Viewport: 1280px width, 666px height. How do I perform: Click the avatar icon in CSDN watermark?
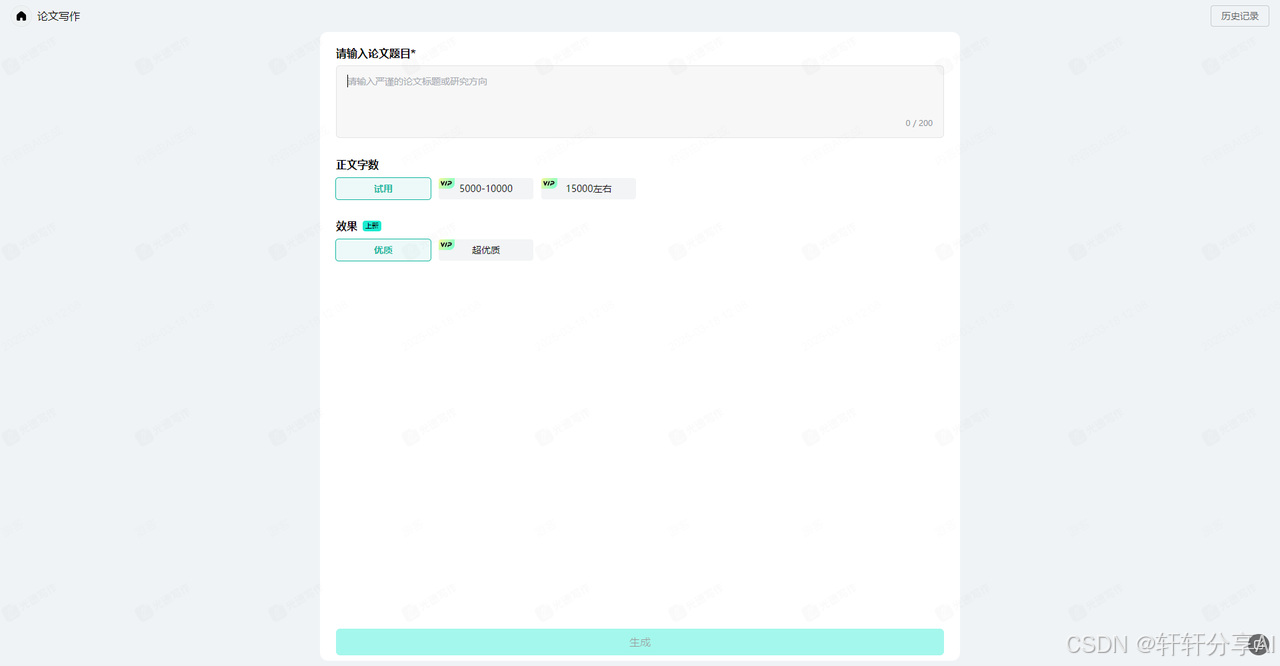pyautogui.click(x=1258, y=644)
